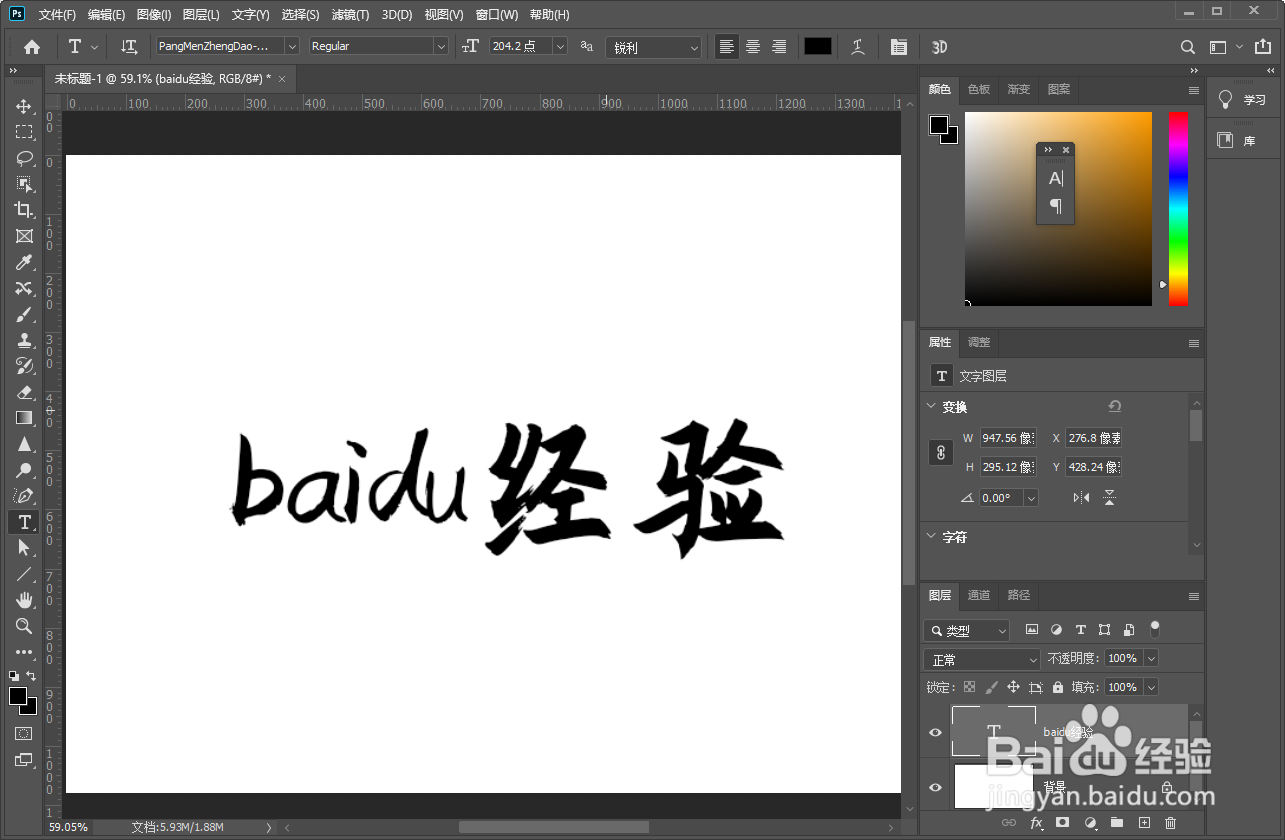Toggle layer filter on/off switch
The image size is (1285, 840).
click(1155, 630)
